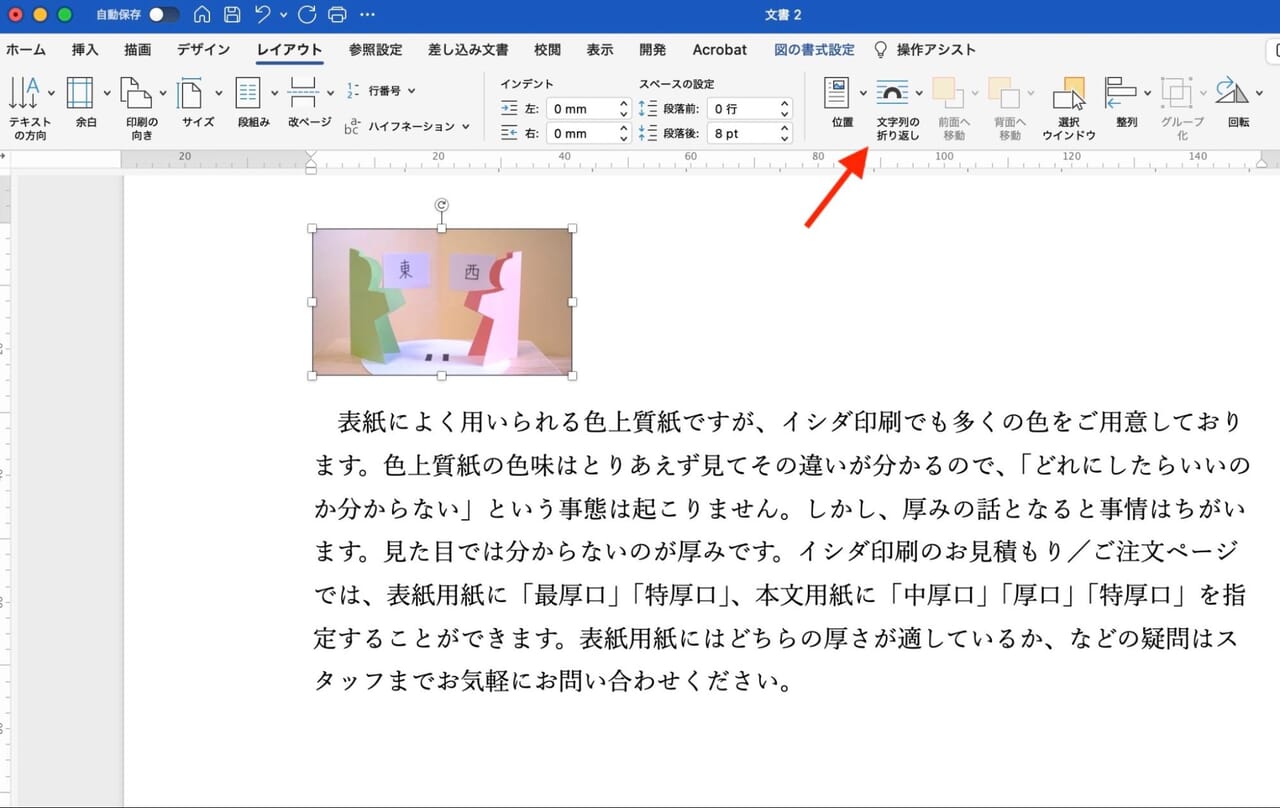Toggle the 自動保存 autosave switch
Image resolution: width=1280 pixels, height=808 pixels.
(164, 15)
